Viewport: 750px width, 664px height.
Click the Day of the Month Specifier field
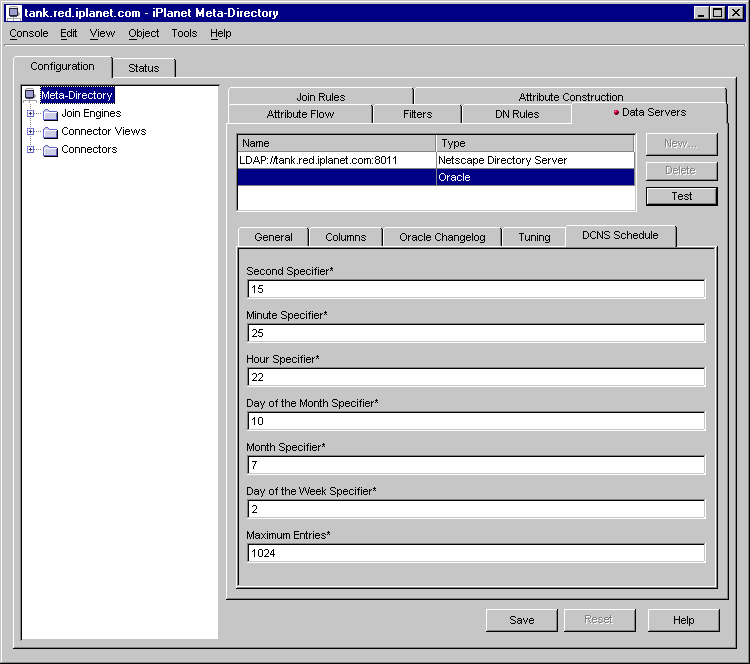pyautogui.click(x=476, y=421)
